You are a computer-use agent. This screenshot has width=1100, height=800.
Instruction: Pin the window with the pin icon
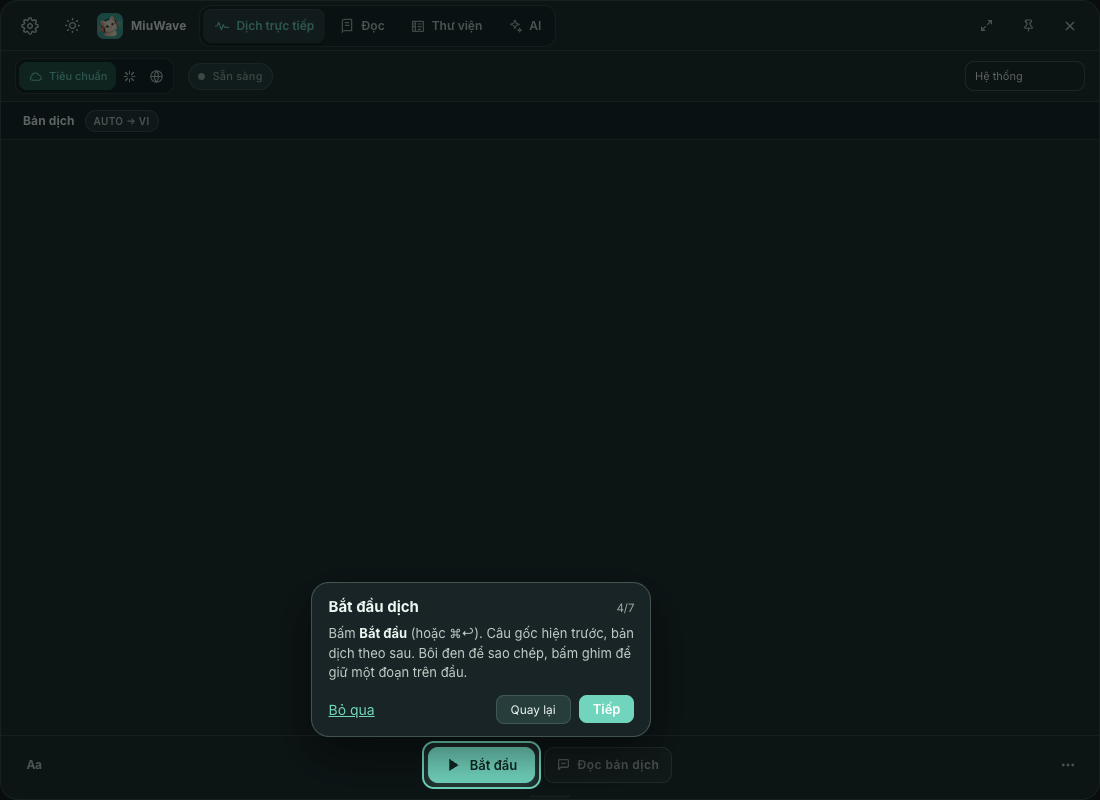1028,26
